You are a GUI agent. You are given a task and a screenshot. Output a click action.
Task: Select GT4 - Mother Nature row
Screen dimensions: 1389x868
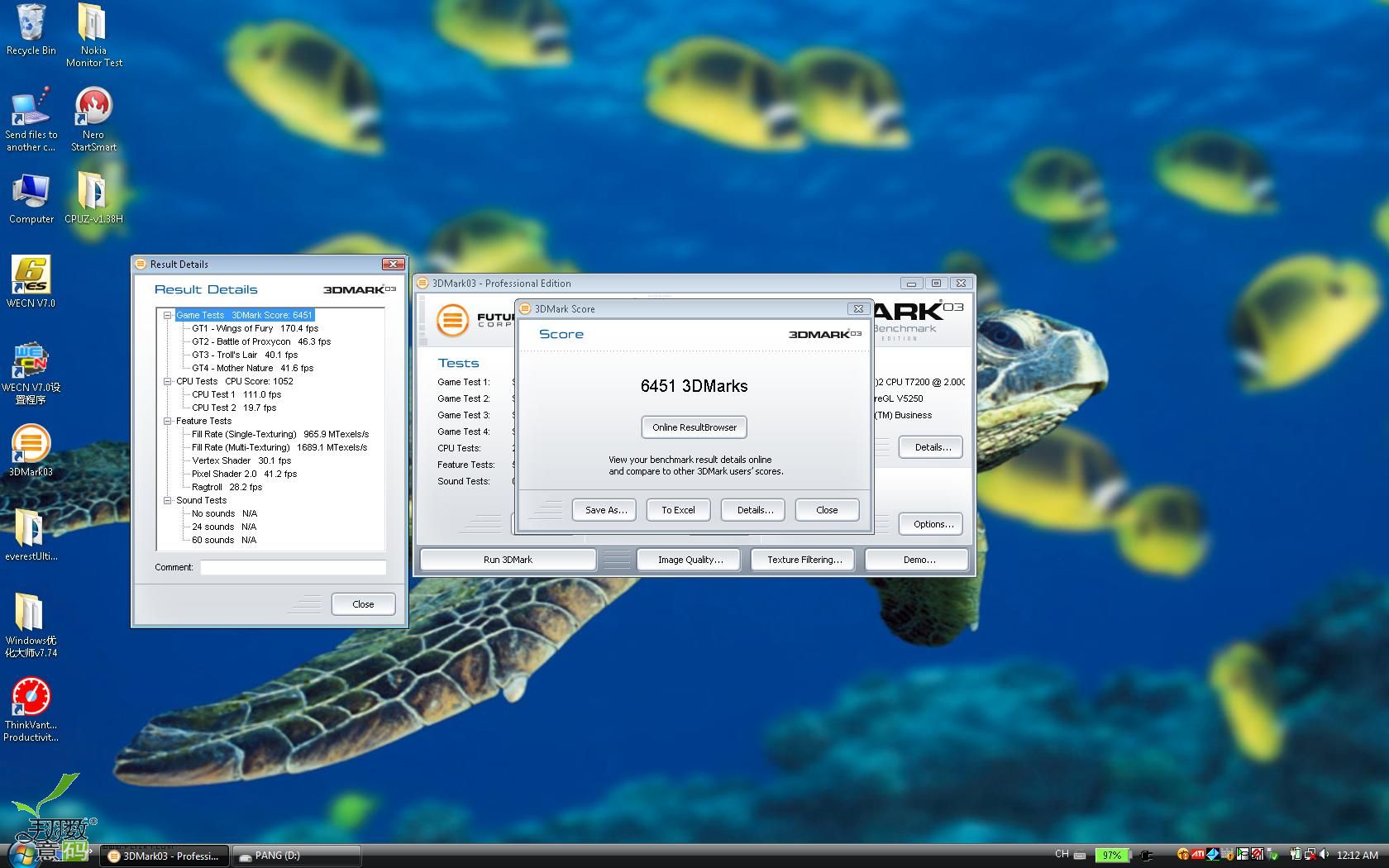click(x=252, y=368)
